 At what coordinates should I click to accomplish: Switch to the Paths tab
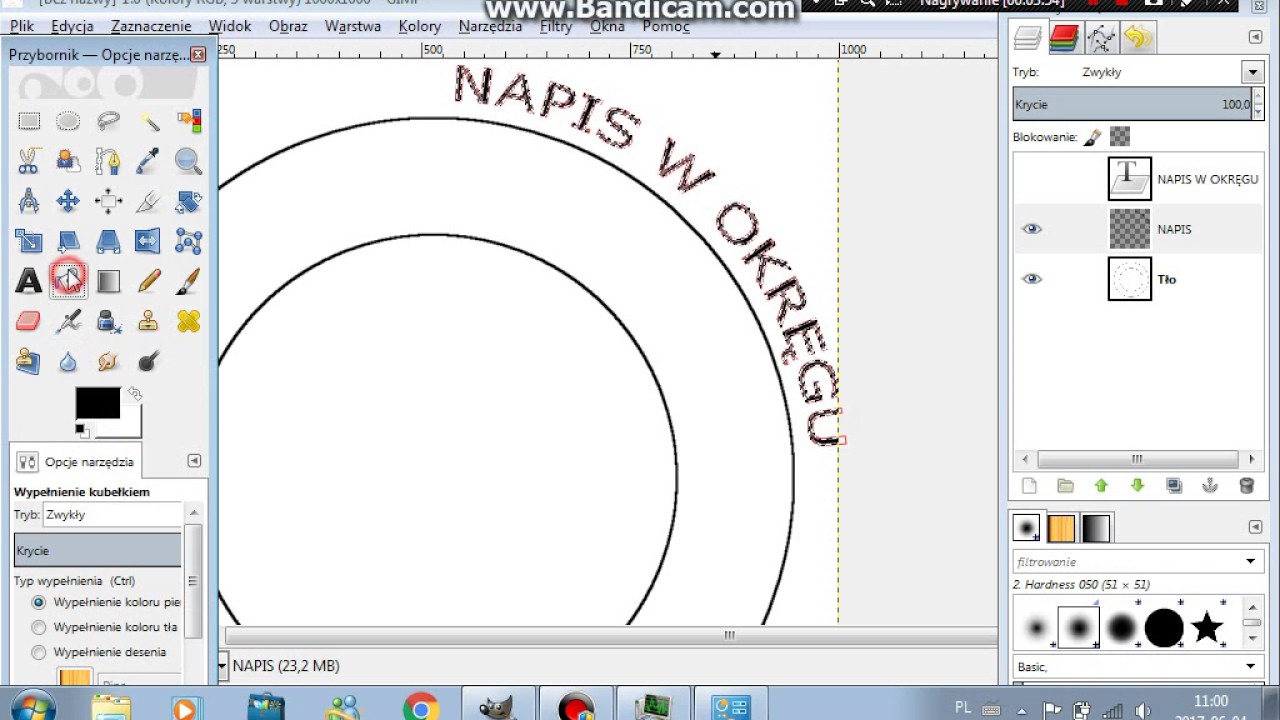coord(1101,38)
